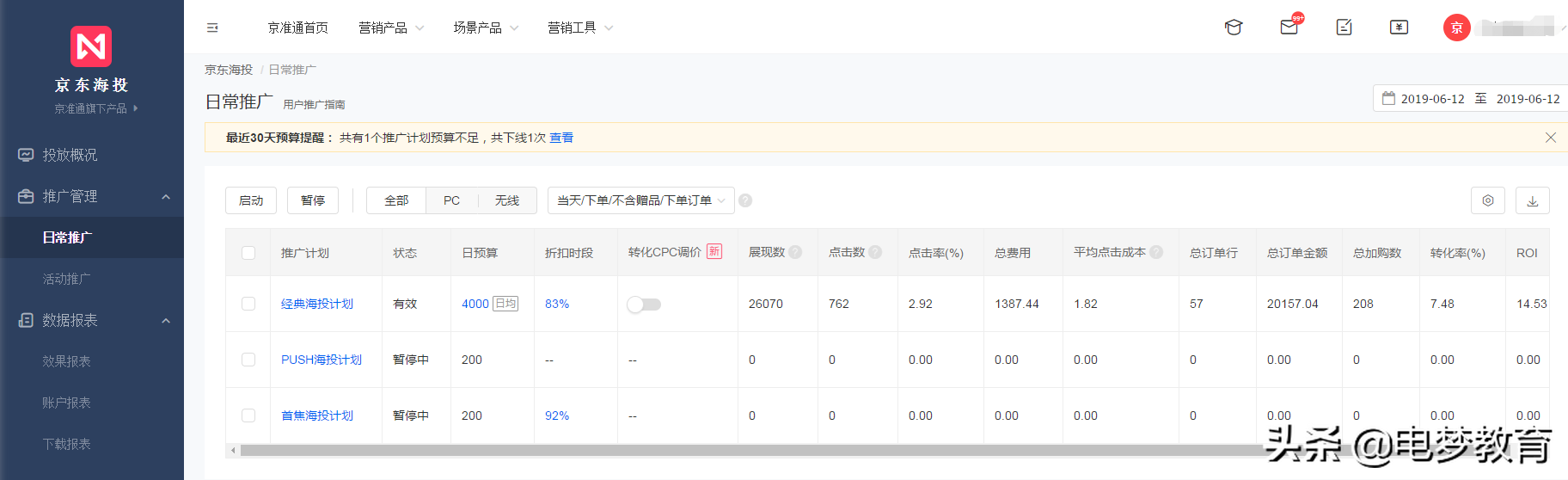Click the 总费用 column header
Screen dimensions: 1568x480
pos(1013,253)
